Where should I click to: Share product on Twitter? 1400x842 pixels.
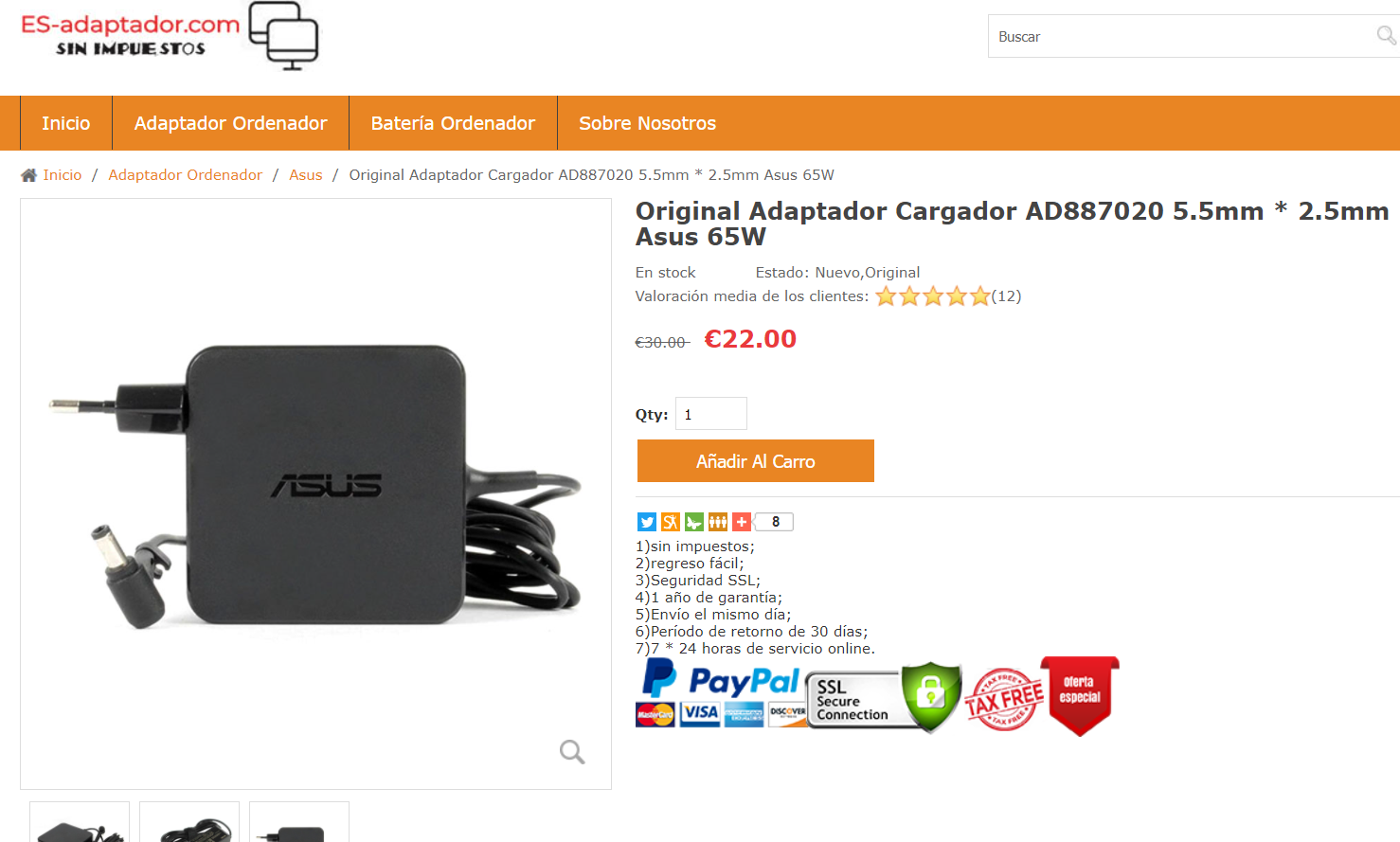pos(647,522)
